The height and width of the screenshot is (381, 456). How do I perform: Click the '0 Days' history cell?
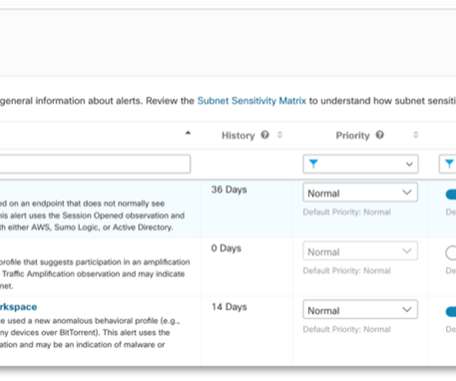(226, 248)
